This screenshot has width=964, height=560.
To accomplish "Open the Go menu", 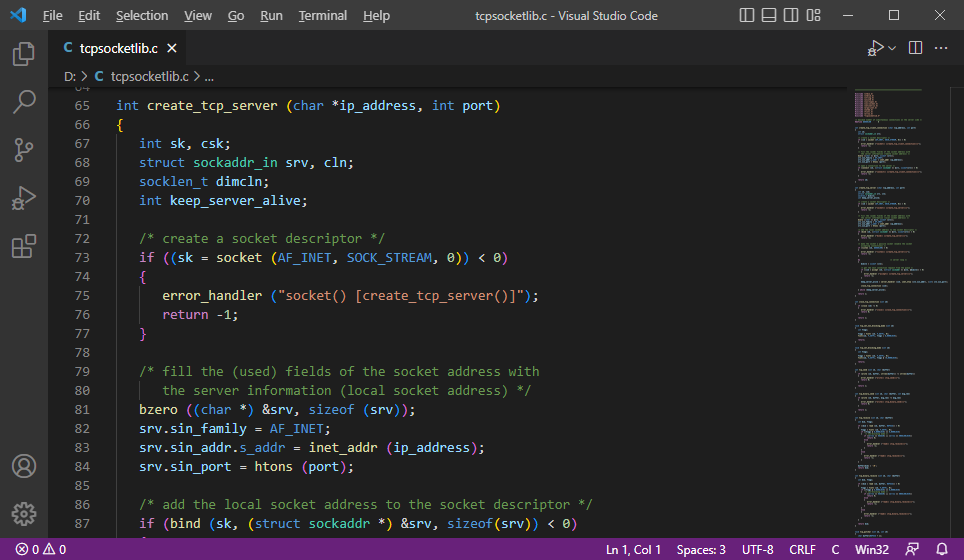I will click(236, 15).
